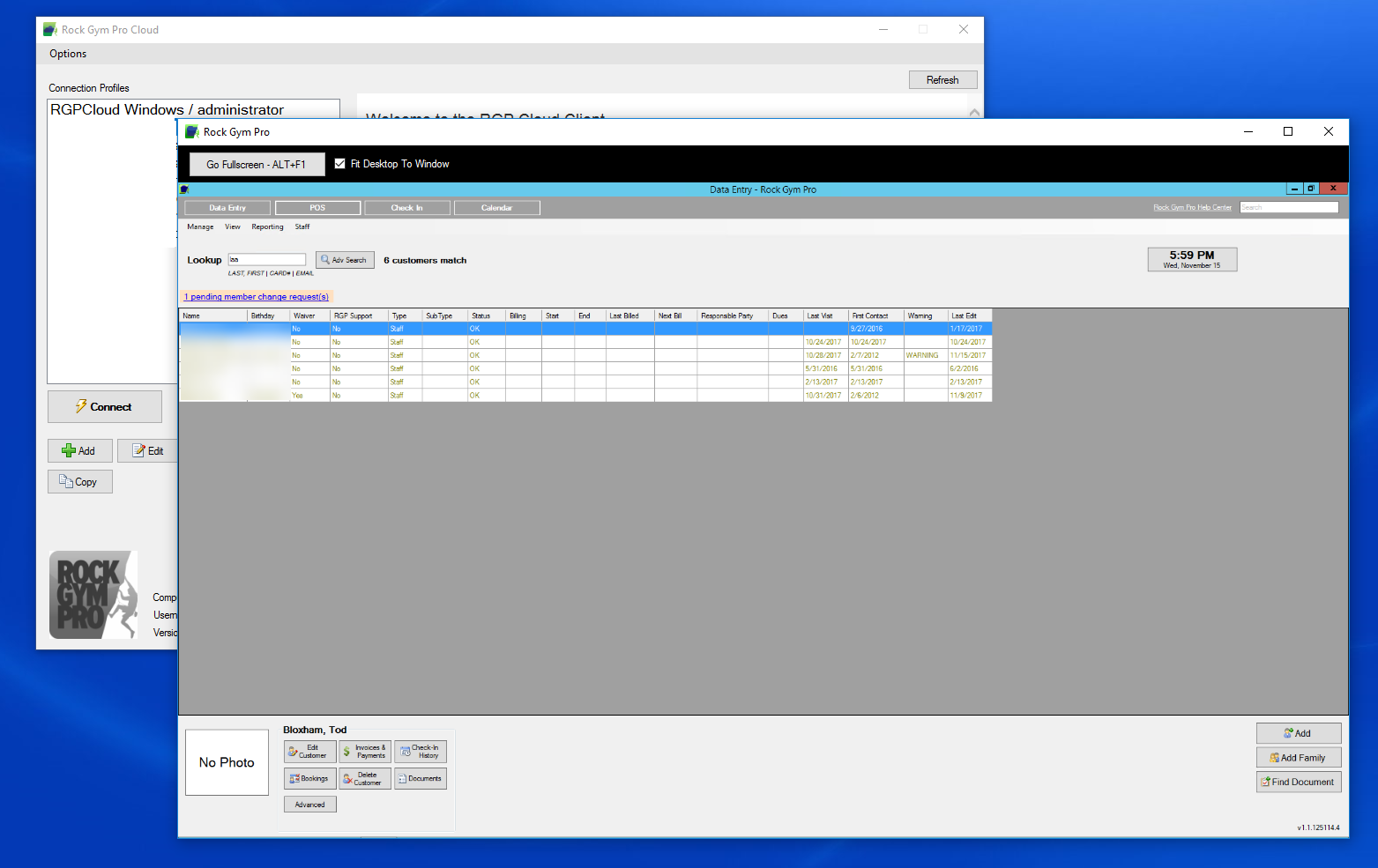This screenshot has width=1378, height=868.
Task: Click Add customer button at bottom right
Action: [1299, 733]
